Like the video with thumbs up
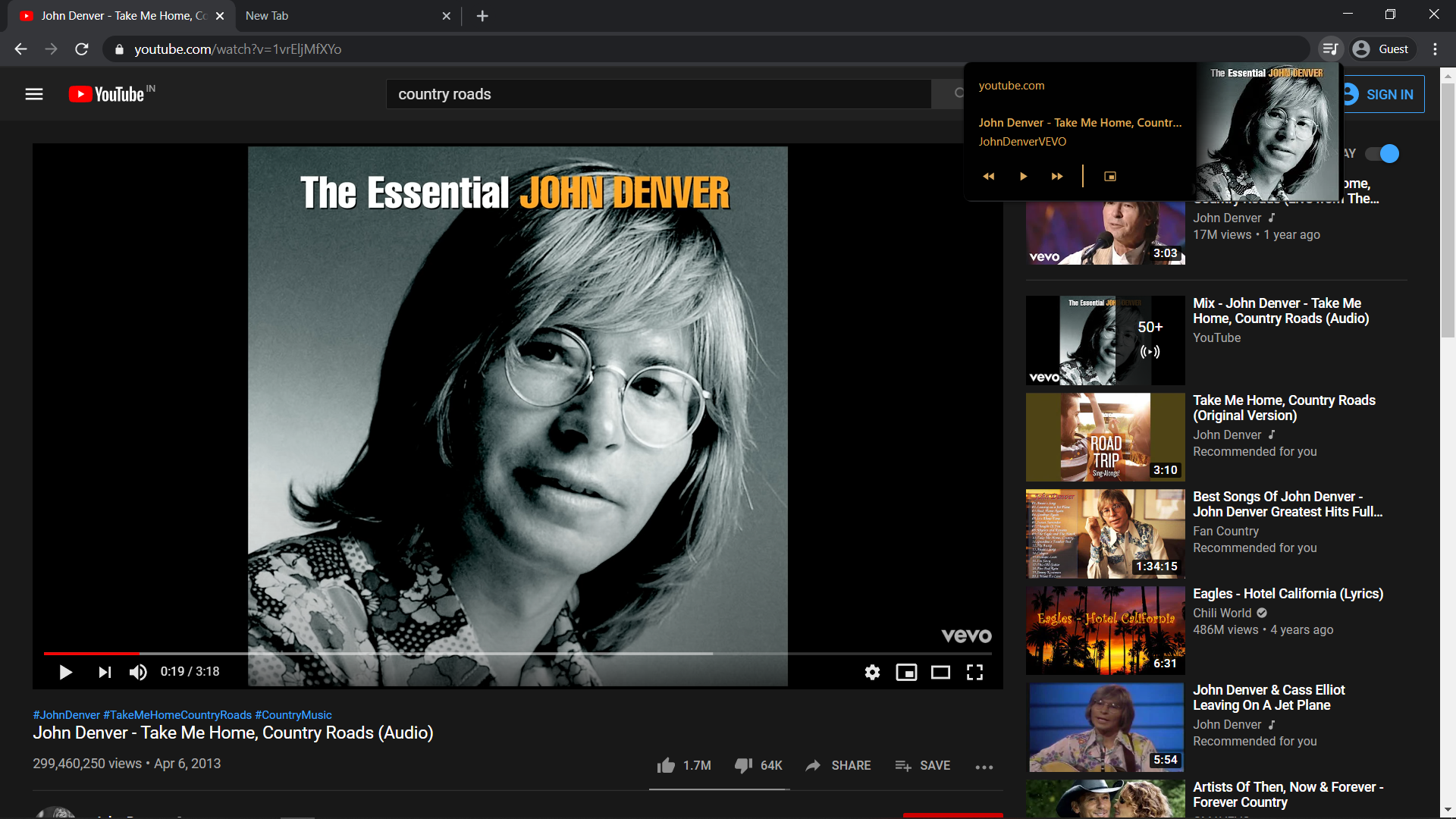The width and height of the screenshot is (1456, 819). [684, 765]
